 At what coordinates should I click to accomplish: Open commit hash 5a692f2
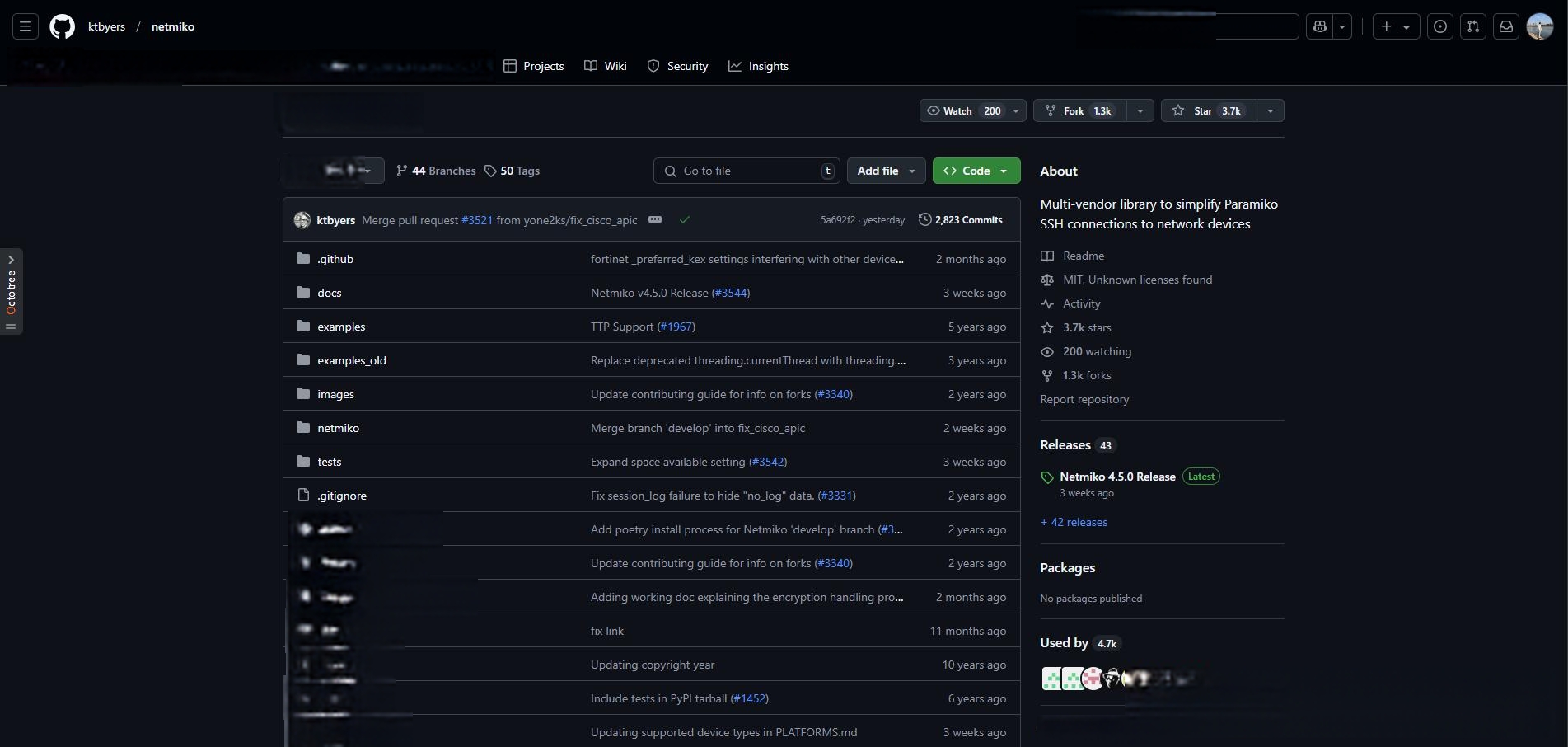[837, 220]
